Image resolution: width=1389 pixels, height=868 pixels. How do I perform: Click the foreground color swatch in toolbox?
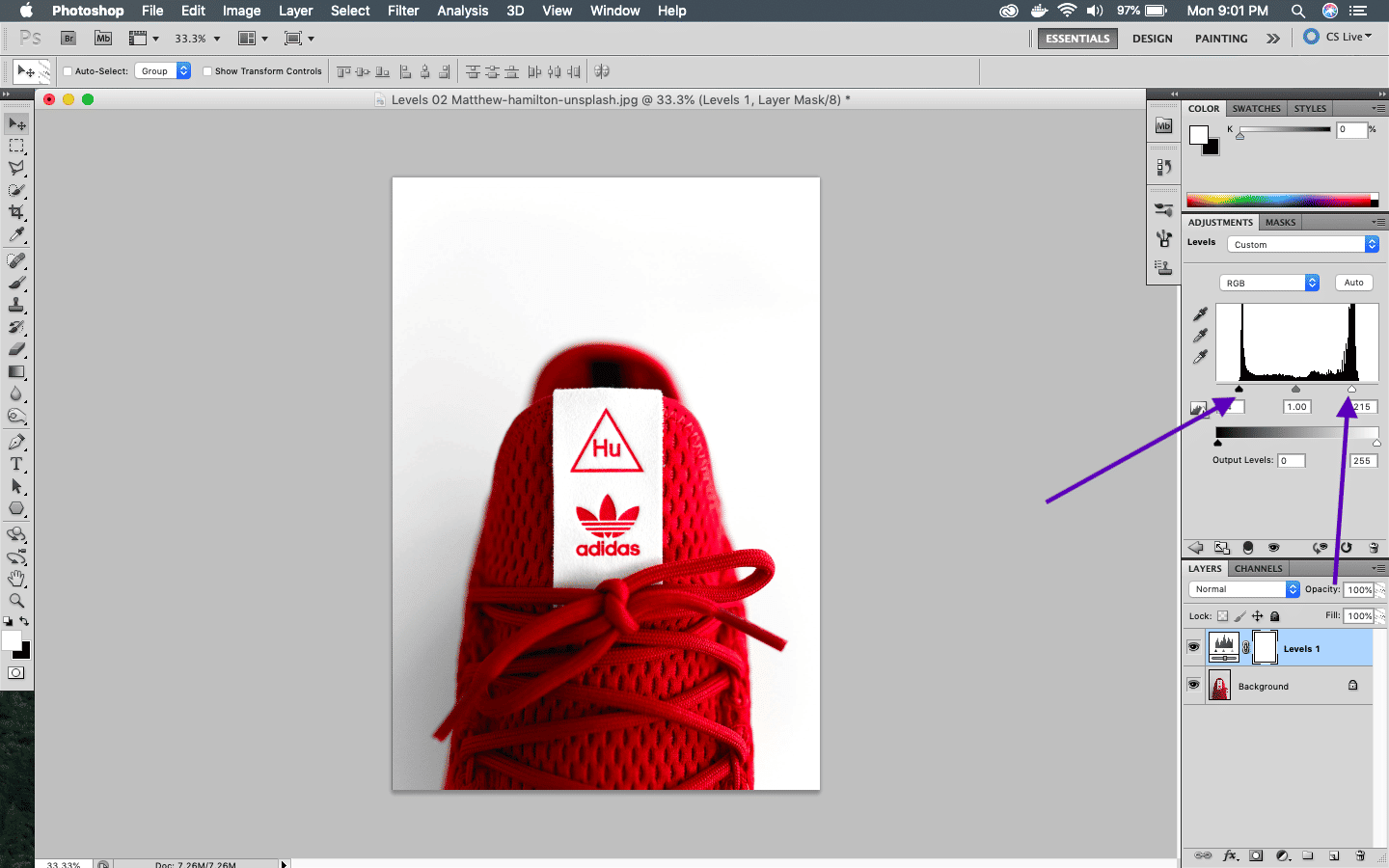pyautogui.click(x=12, y=641)
